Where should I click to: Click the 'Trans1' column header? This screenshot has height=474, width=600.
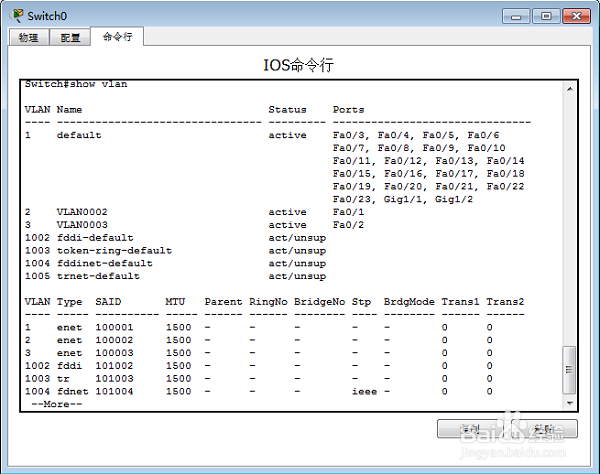click(x=460, y=302)
